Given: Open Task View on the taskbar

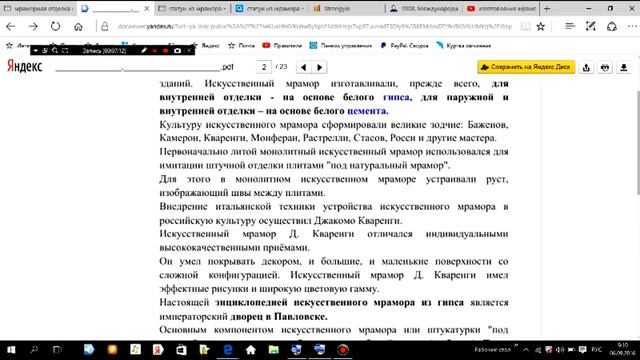Looking at the screenshot, I should 57,350.
